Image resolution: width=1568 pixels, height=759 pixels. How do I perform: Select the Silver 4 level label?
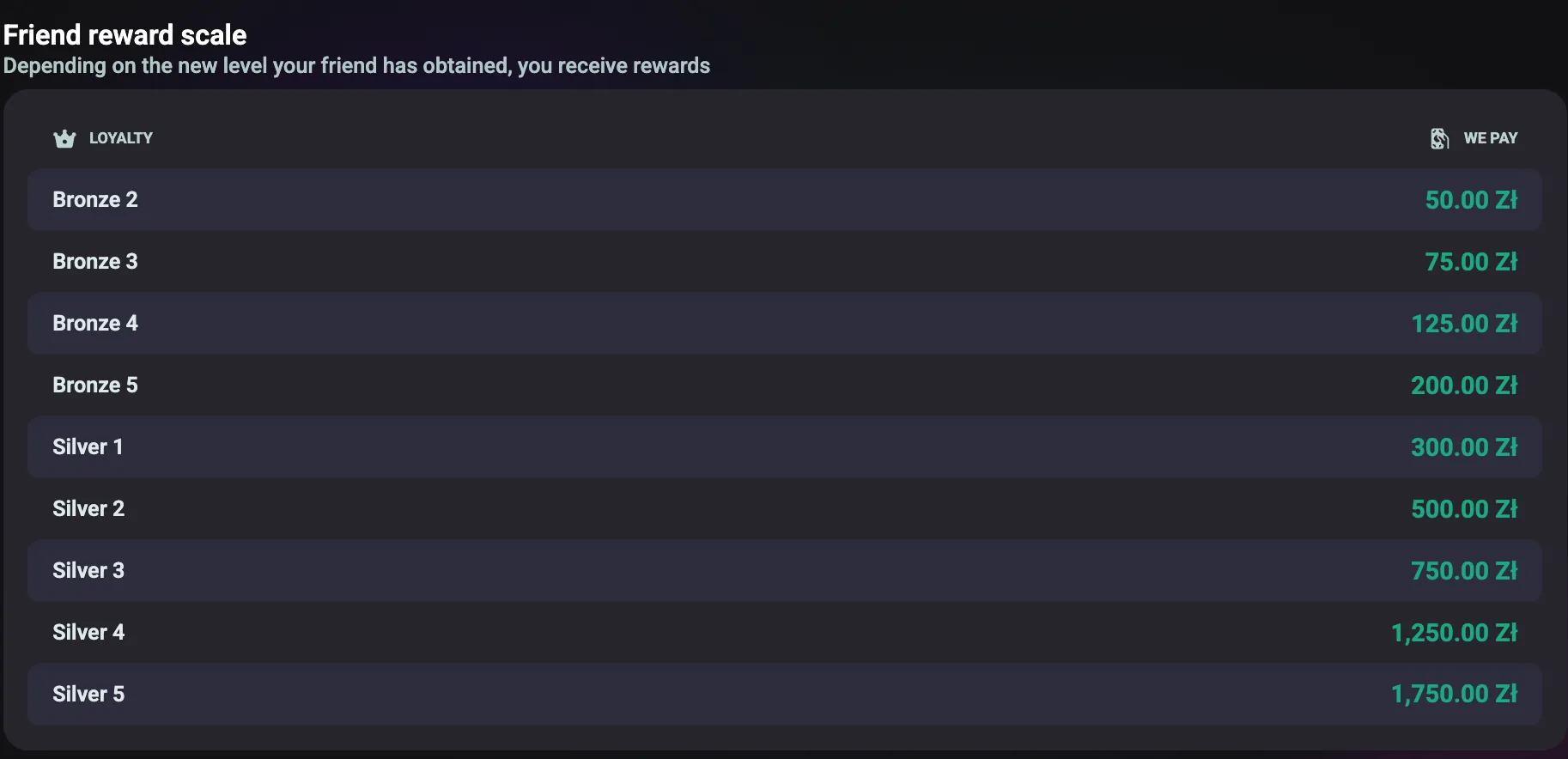[x=88, y=633]
